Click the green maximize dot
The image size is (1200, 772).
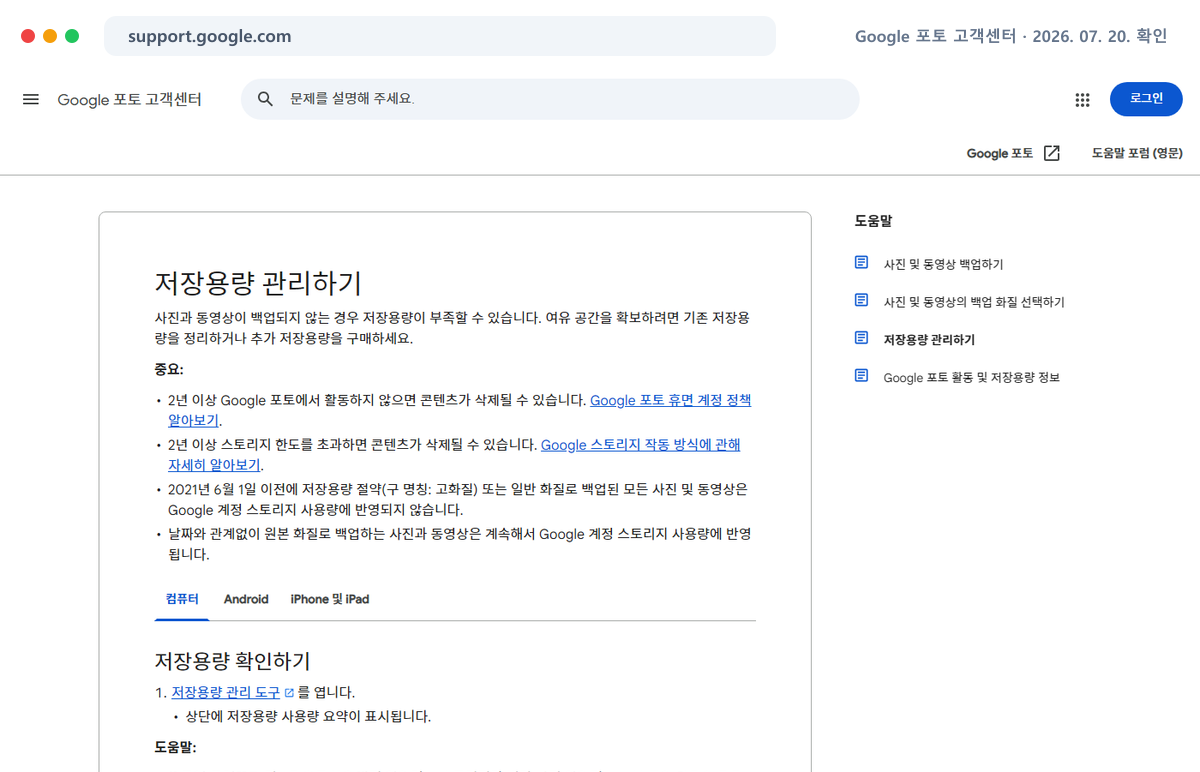[x=72, y=36]
